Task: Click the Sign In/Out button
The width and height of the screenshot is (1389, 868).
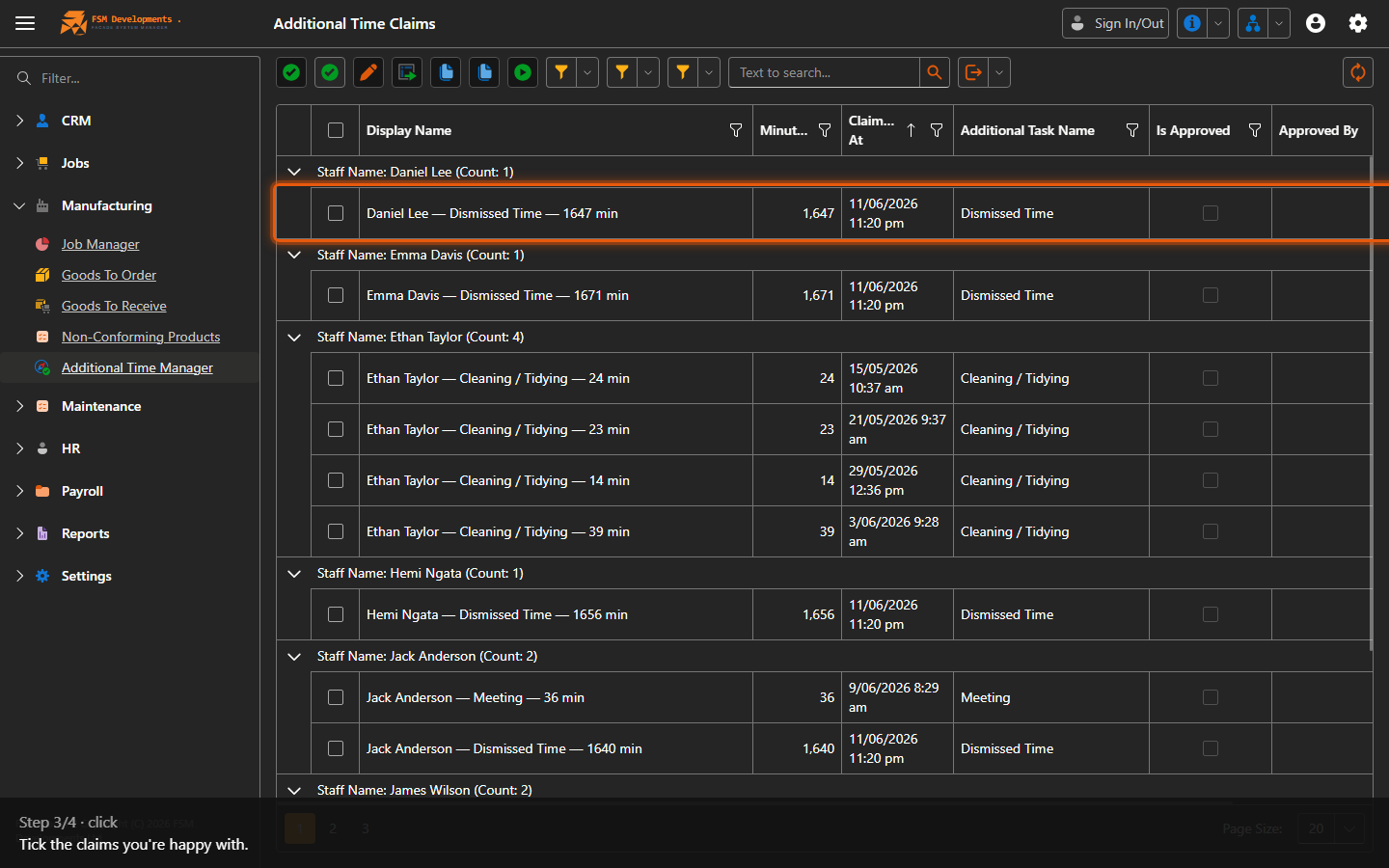Action: 1115,23
